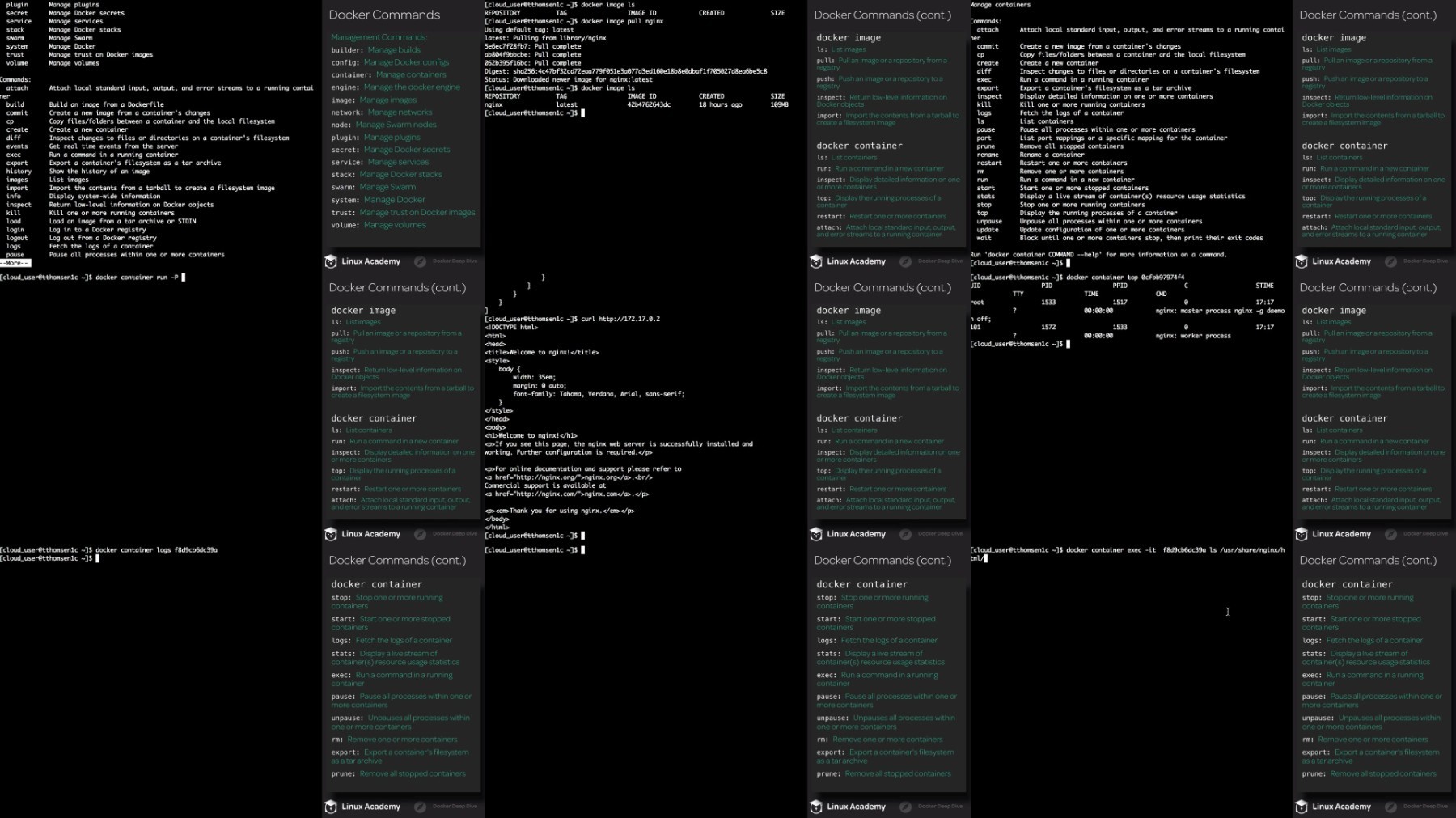Click the "<h1>Welcome to nginx!</h1>" line
Viewport: 1456px width, 818px height.
[531, 436]
